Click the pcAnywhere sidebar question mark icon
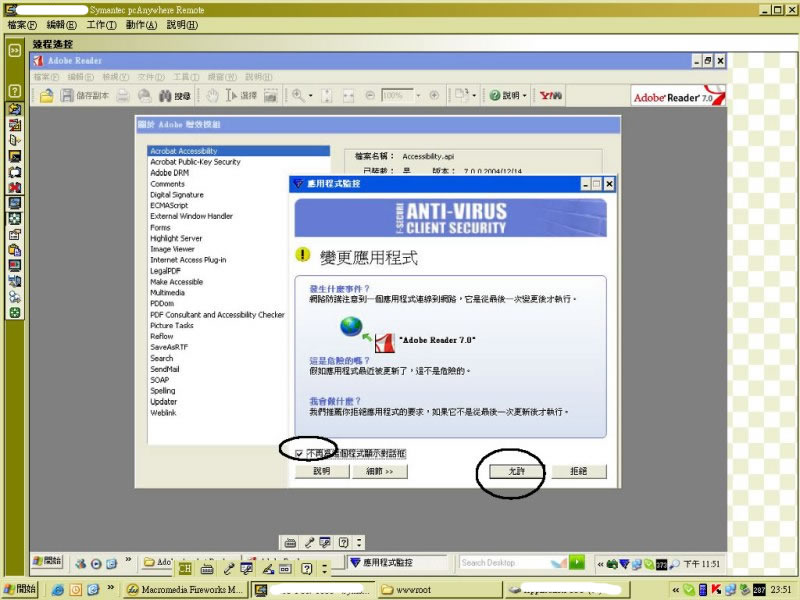The height and width of the screenshot is (600, 800). (x=14, y=91)
